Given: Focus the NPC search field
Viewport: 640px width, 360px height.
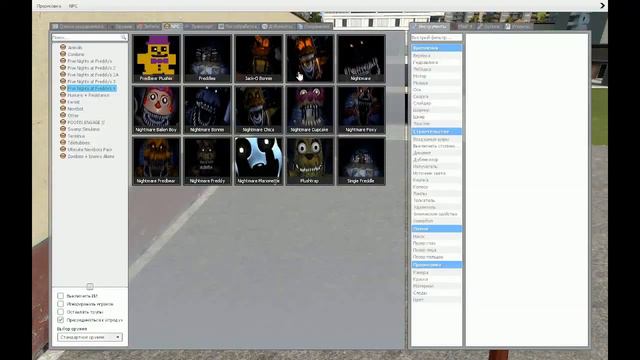Looking at the screenshot, I should tap(89, 38).
